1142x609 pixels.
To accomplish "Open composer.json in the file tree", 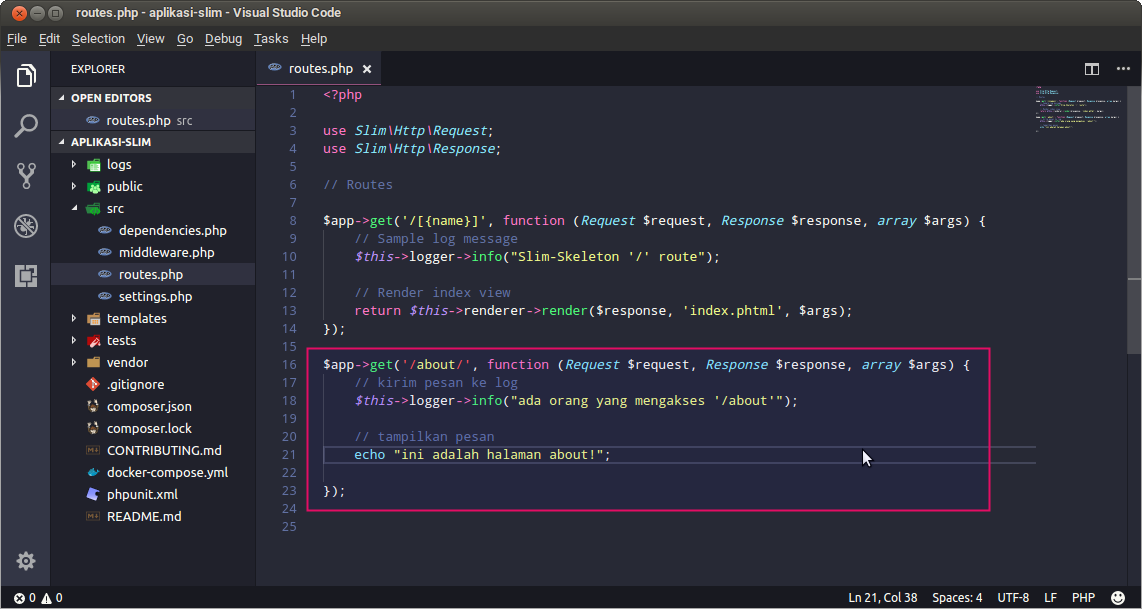I will tap(149, 406).
